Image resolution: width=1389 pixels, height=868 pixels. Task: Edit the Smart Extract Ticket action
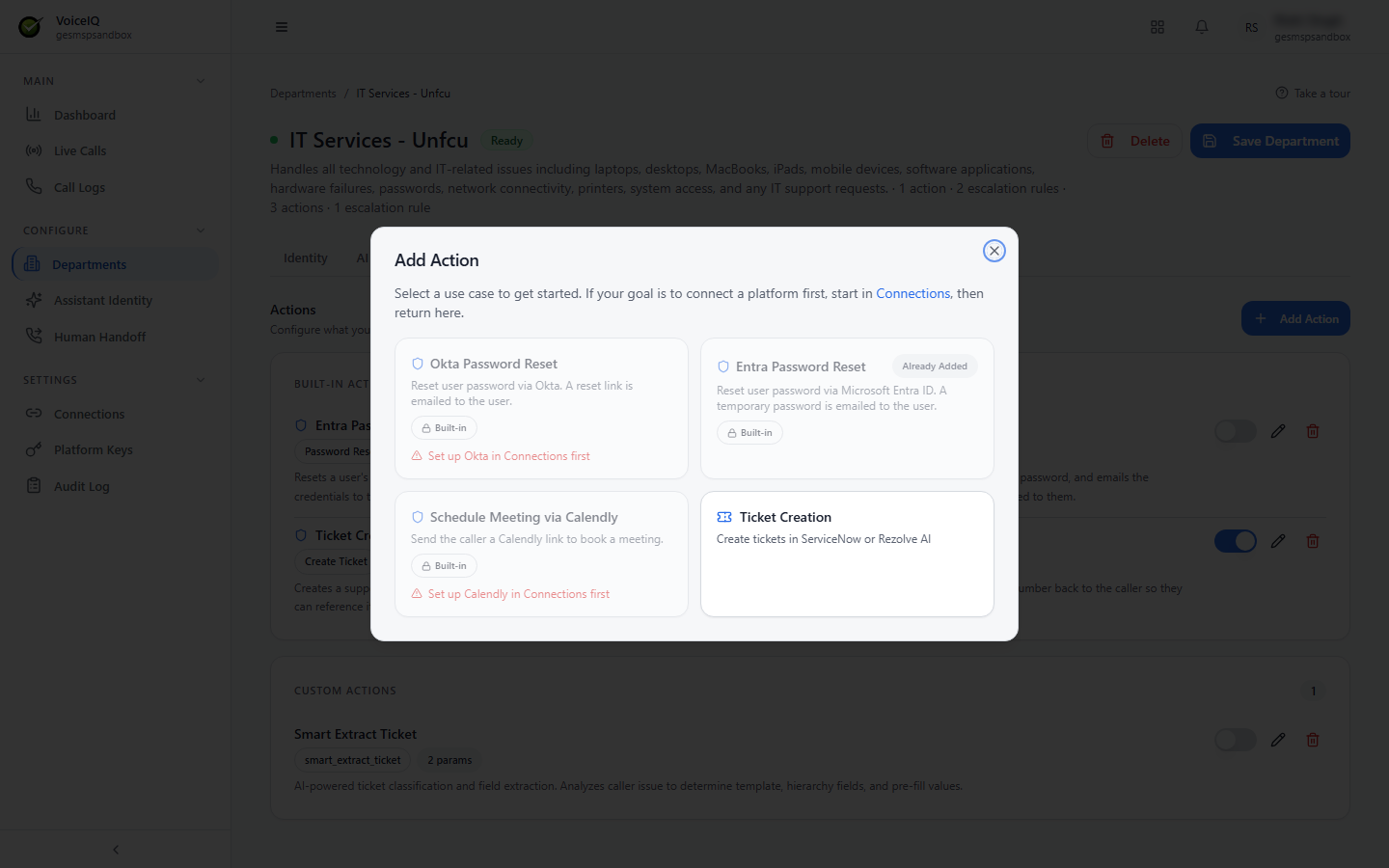click(x=1278, y=740)
